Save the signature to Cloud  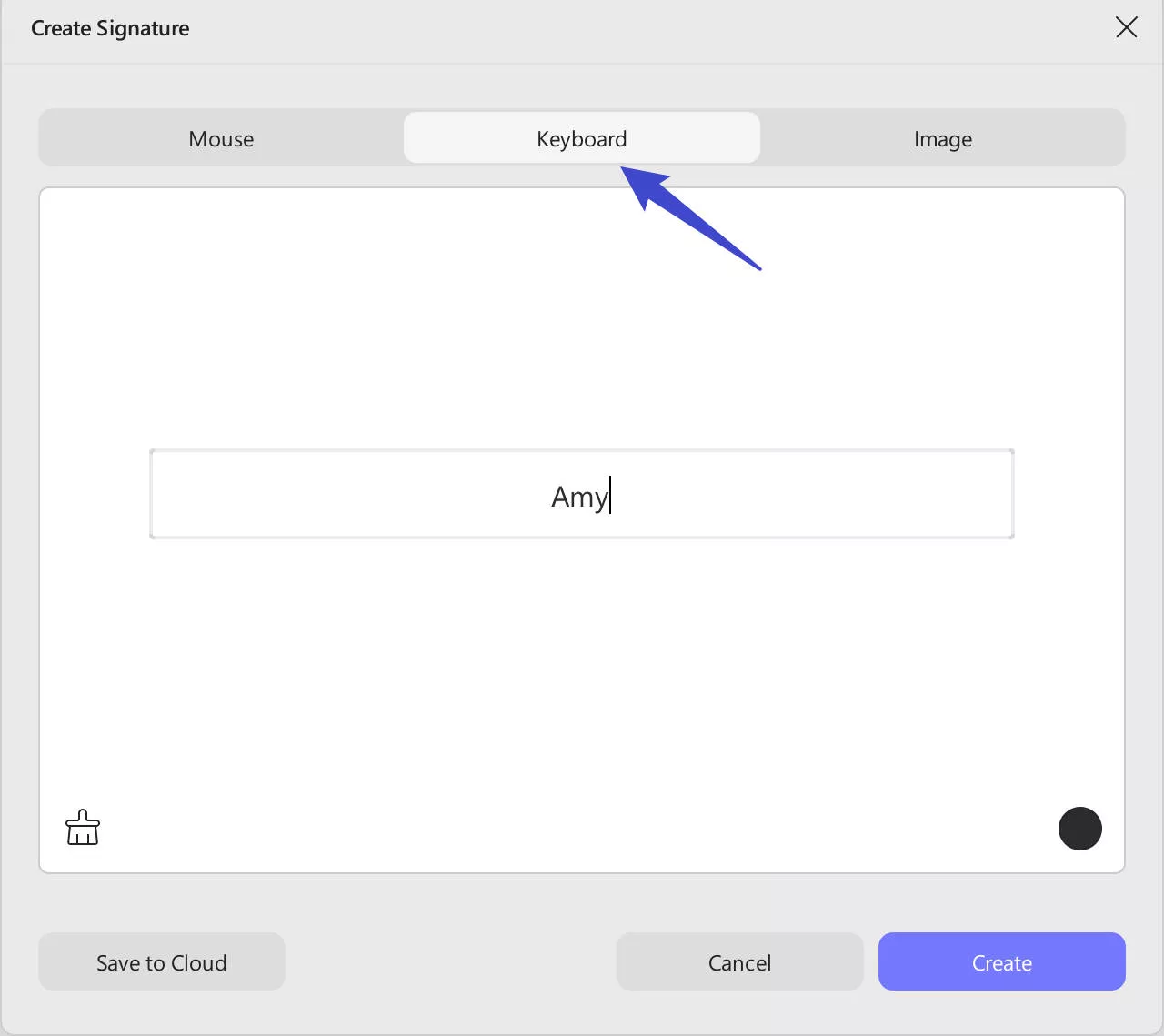(x=162, y=961)
